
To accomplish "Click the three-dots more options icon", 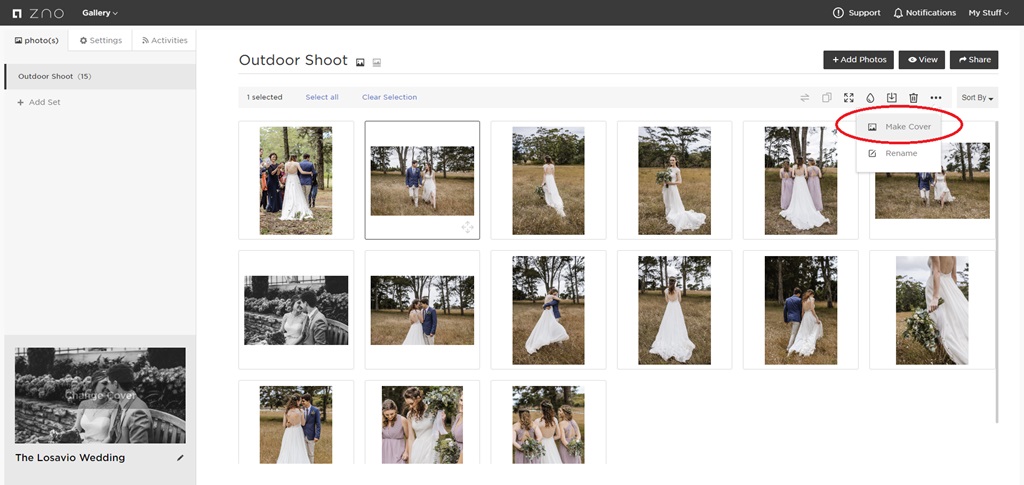I will (936, 98).
